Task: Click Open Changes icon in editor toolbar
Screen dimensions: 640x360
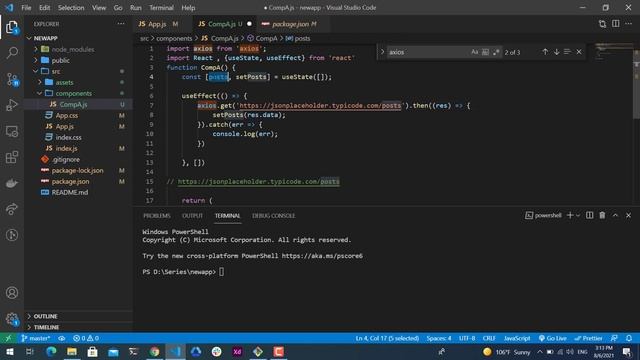Action: (602, 24)
